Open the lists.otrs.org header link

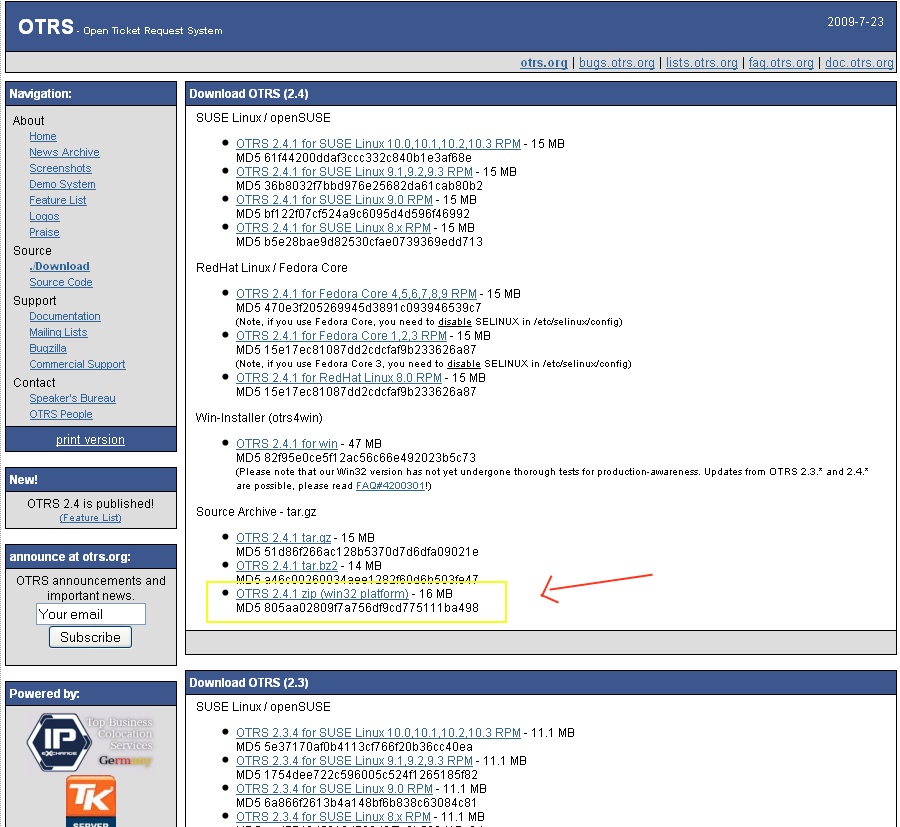701,63
